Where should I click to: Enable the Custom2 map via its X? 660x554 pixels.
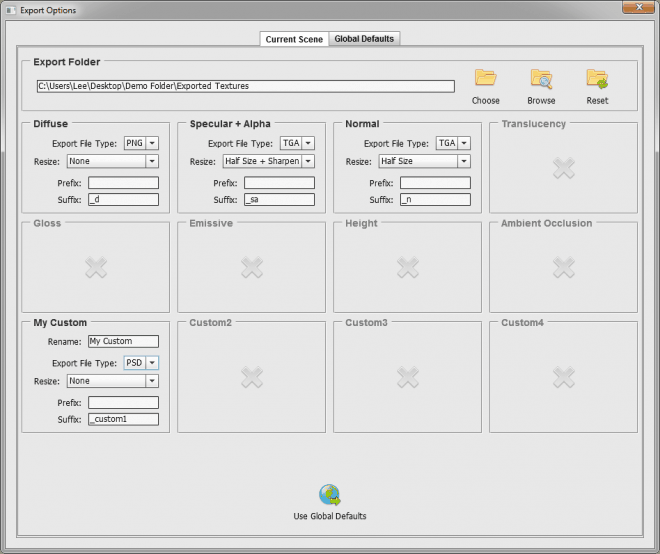[252, 377]
